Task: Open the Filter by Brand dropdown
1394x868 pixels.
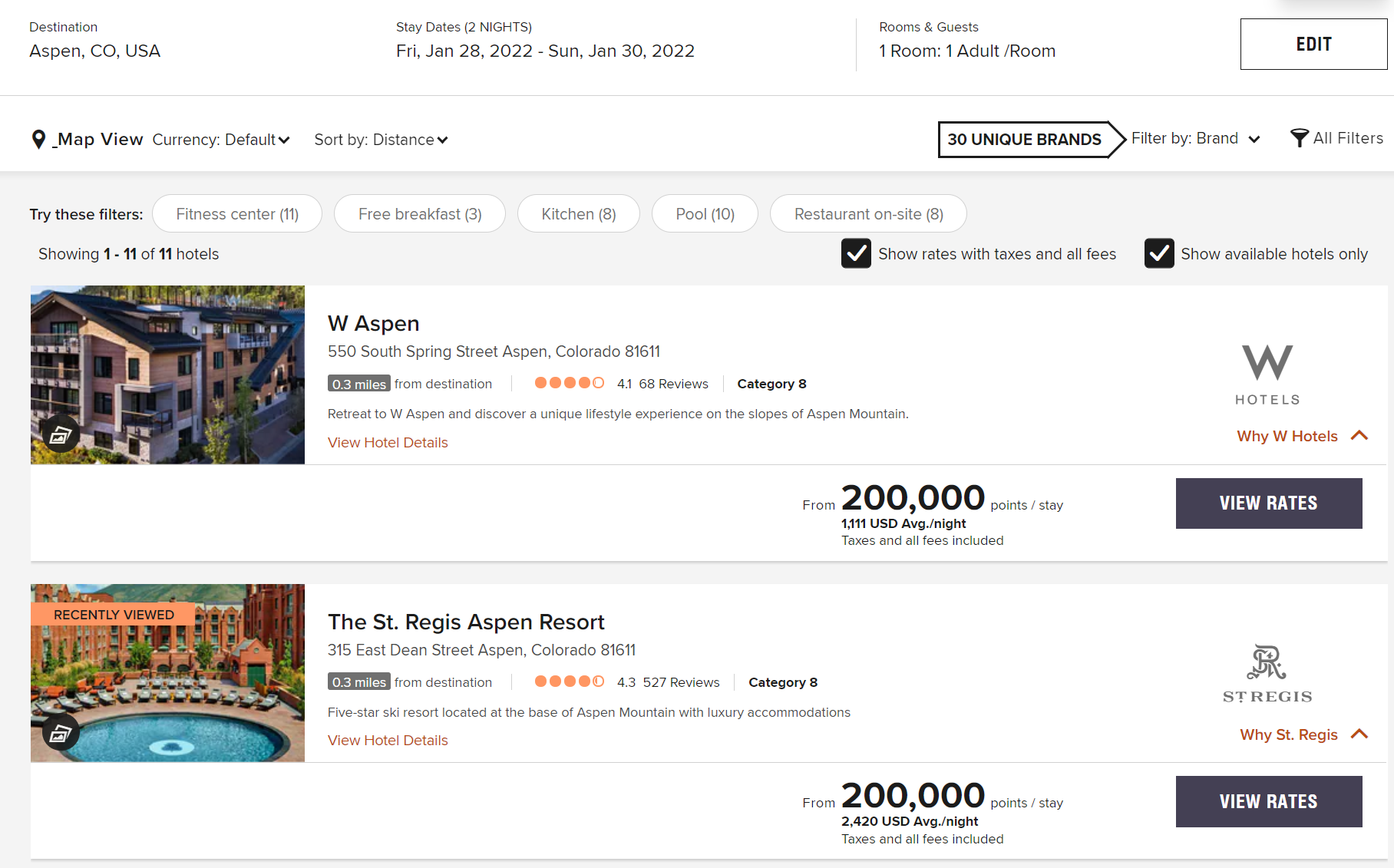Action: click(1195, 139)
